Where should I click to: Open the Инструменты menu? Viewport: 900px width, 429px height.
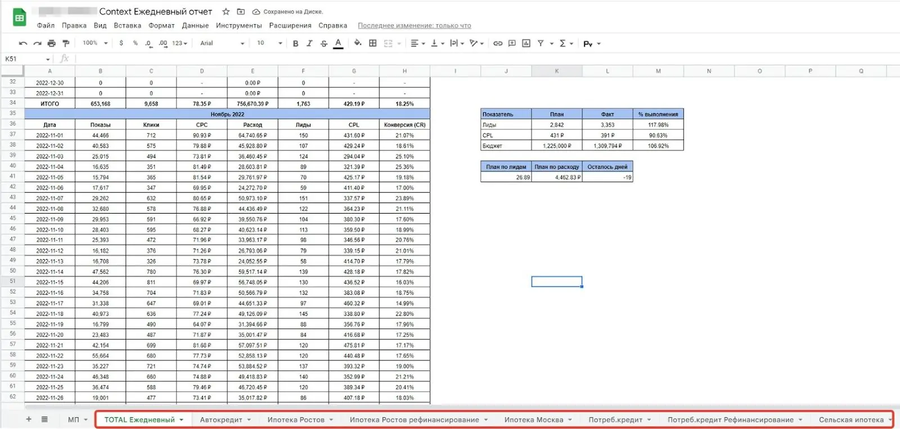[239, 26]
